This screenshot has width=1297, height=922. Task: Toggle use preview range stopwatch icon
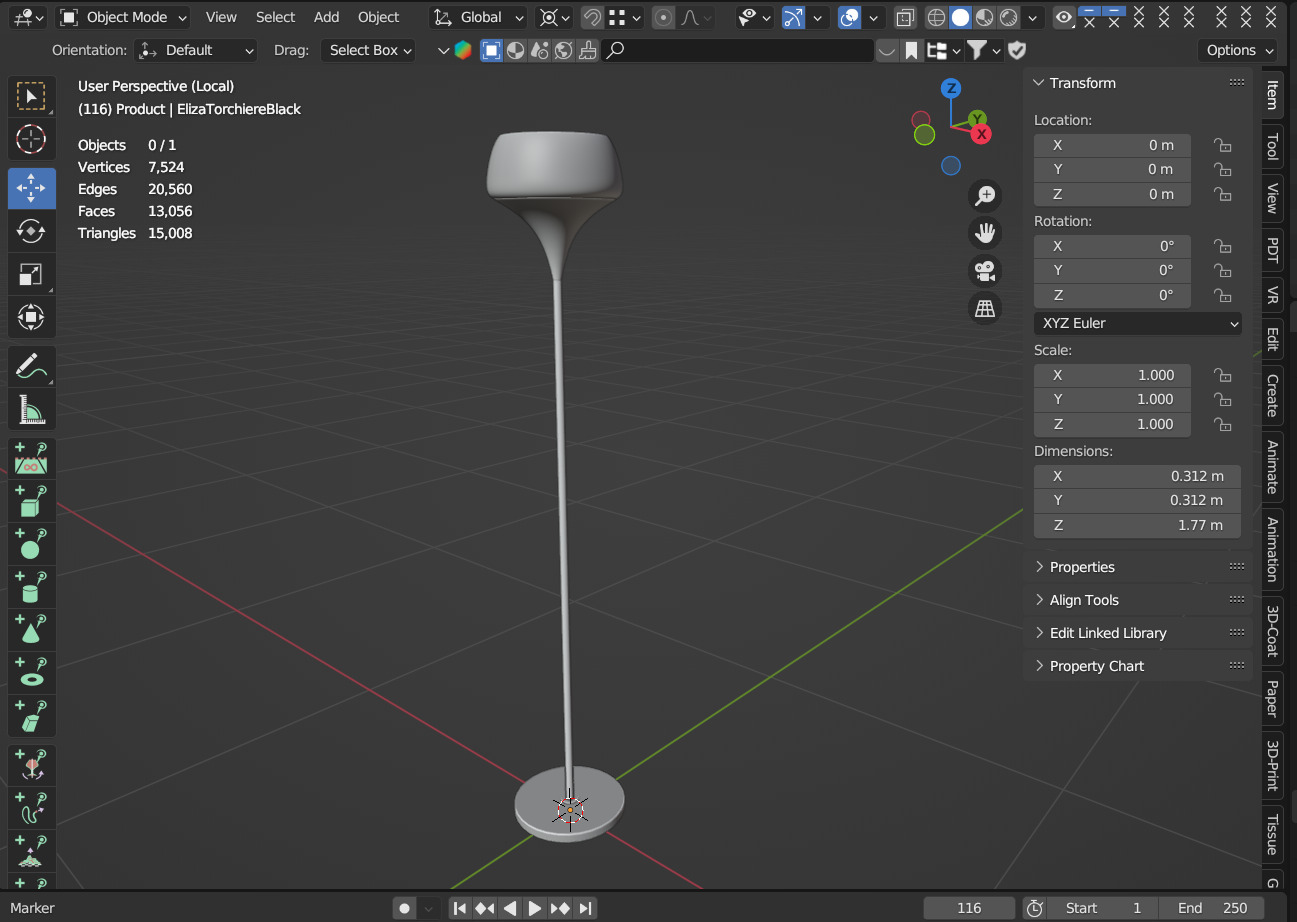click(1034, 908)
